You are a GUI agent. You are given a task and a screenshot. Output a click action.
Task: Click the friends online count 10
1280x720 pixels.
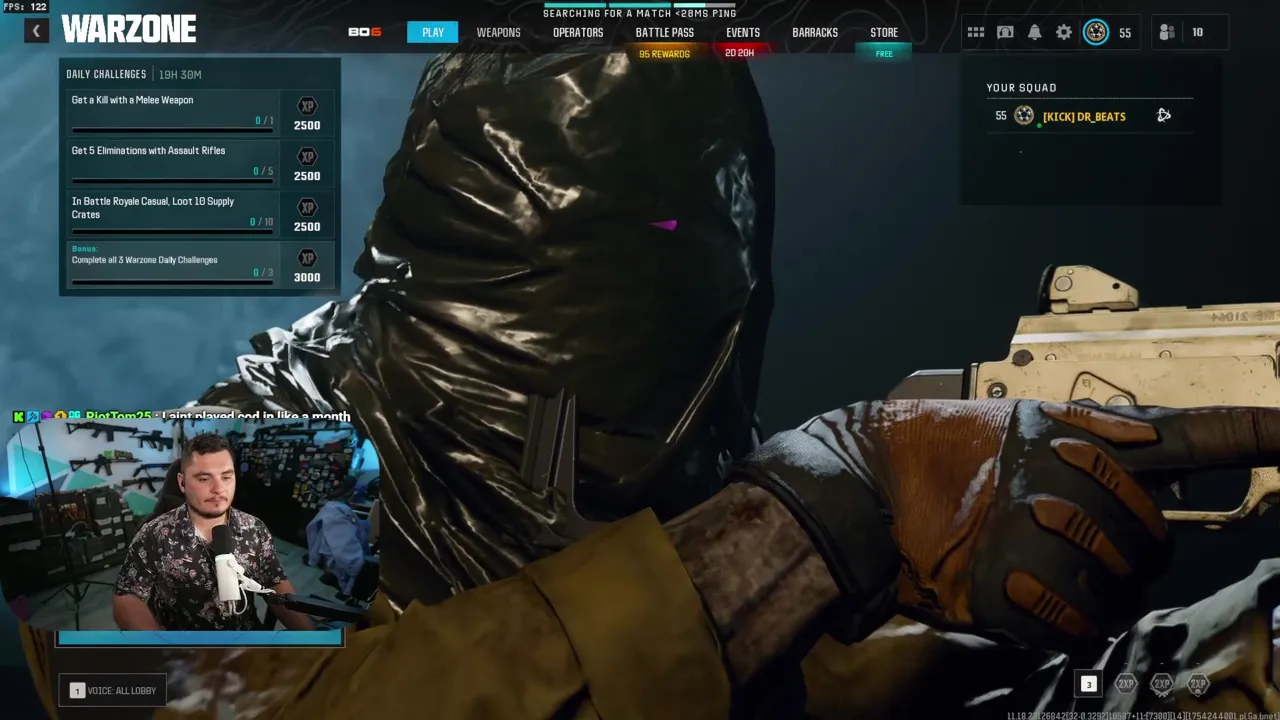tap(1197, 32)
